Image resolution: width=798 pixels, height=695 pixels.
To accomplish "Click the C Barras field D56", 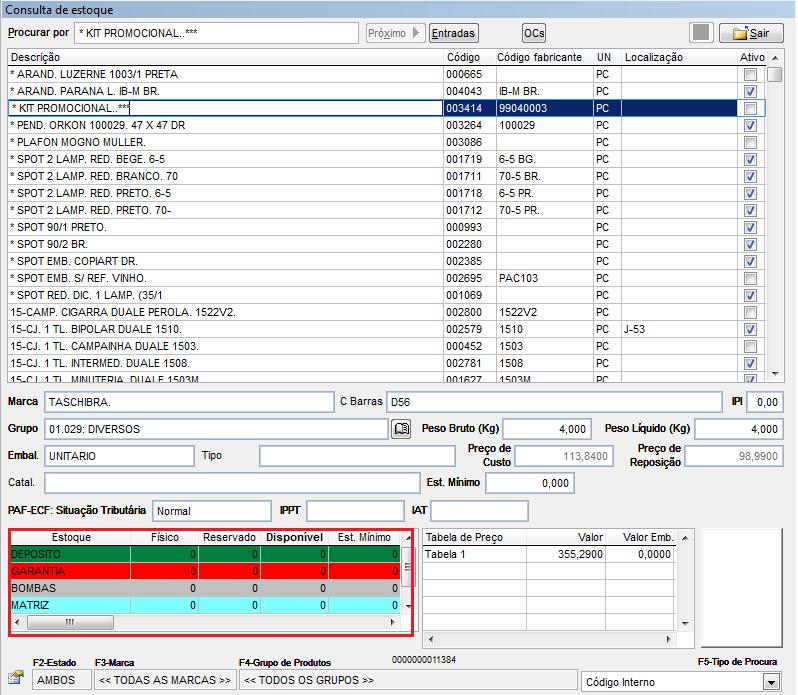I will [x=554, y=402].
